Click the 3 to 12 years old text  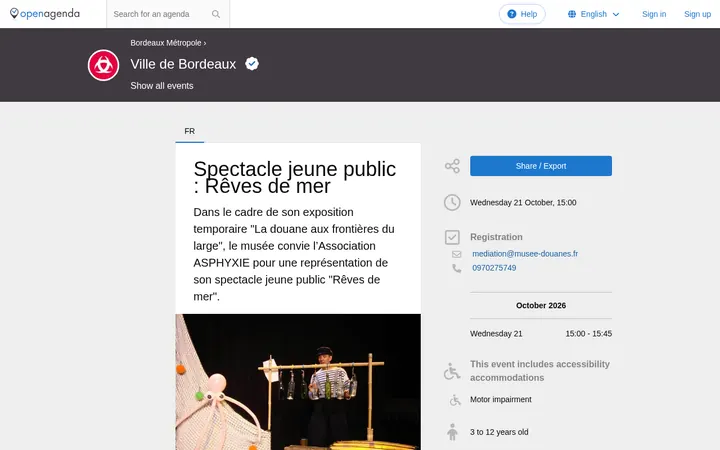pyautogui.click(x=499, y=432)
